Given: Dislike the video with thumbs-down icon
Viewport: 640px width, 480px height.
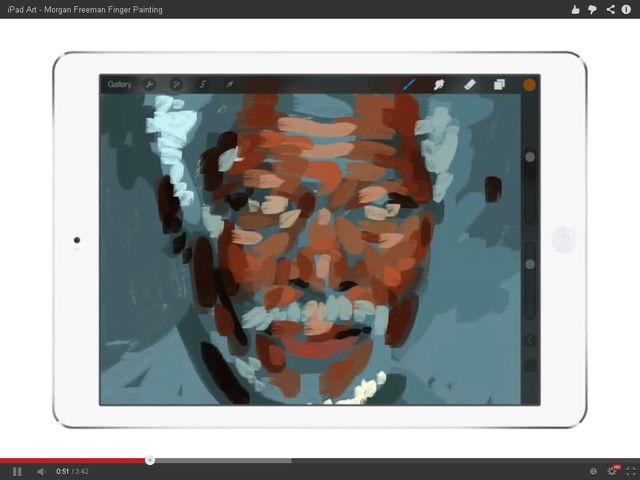Looking at the screenshot, I should [592, 9].
